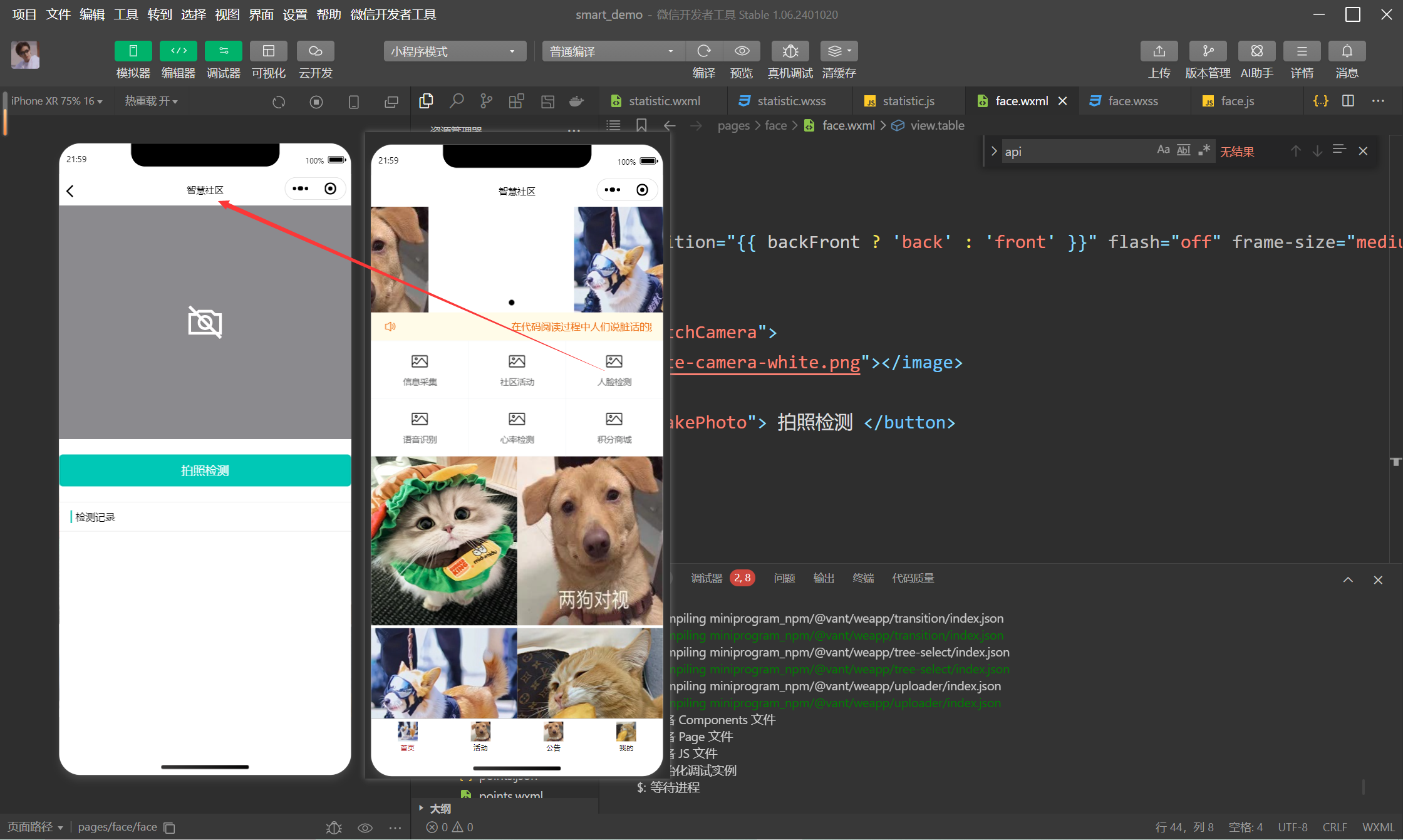
Task: Switch to the face.js tab
Action: 1236,101
